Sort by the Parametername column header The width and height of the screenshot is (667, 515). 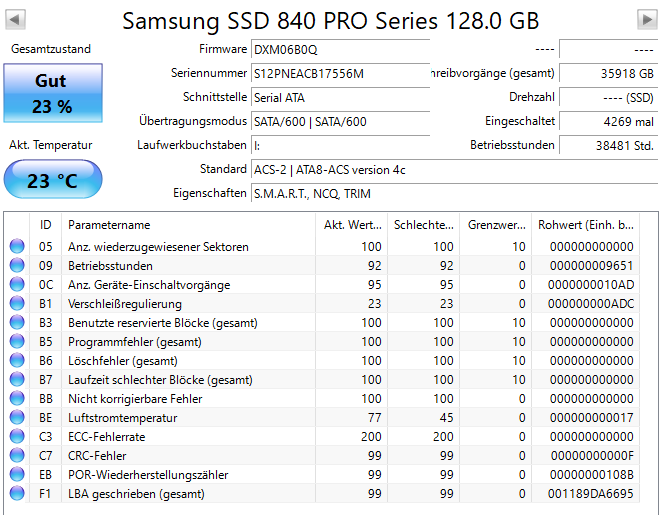pos(190,225)
